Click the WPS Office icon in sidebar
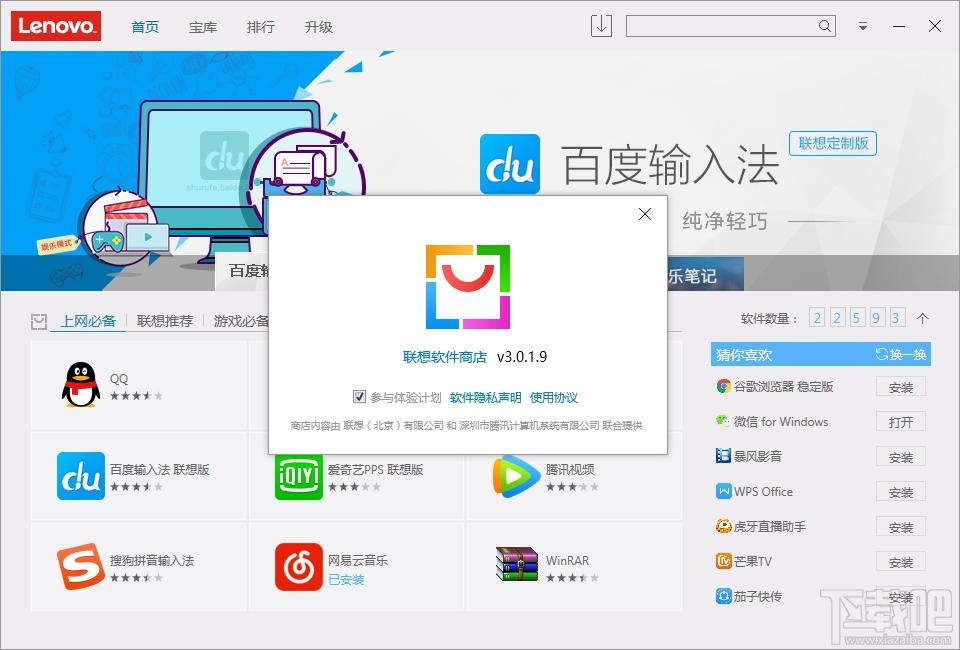The height and width of the screenshot is (650, 960). click(x=722, y=491)
